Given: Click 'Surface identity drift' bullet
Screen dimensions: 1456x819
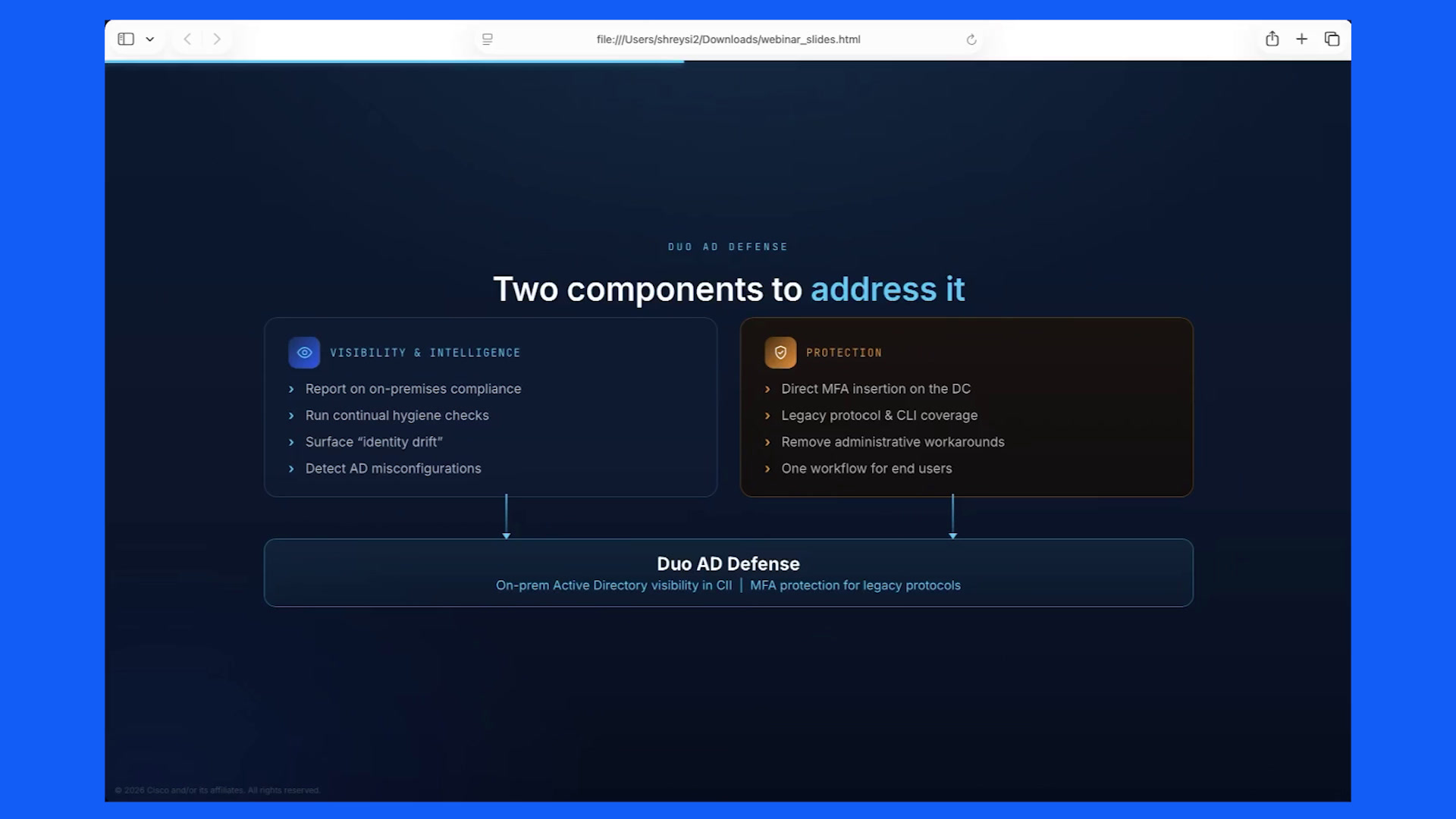Looking at the screenshot, I should pyautogui.click(x=374, y=442).
